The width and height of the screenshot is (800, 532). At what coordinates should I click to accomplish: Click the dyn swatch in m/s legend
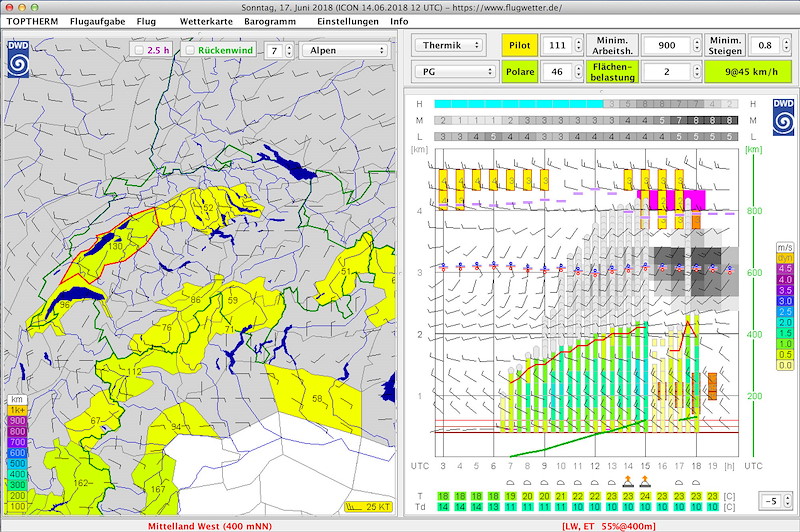click(x=785, y=258)
